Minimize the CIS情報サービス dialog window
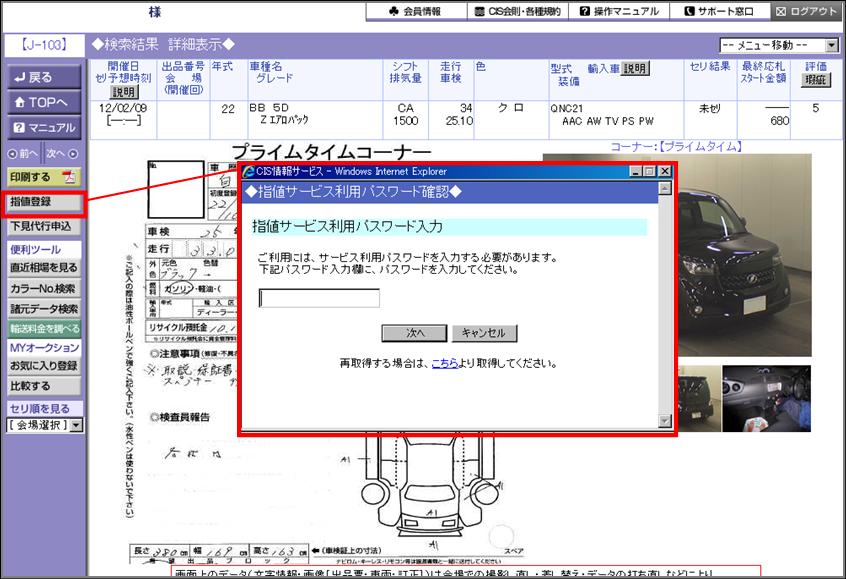This screenshot has height=579, width=846. (x=636, y=172)
